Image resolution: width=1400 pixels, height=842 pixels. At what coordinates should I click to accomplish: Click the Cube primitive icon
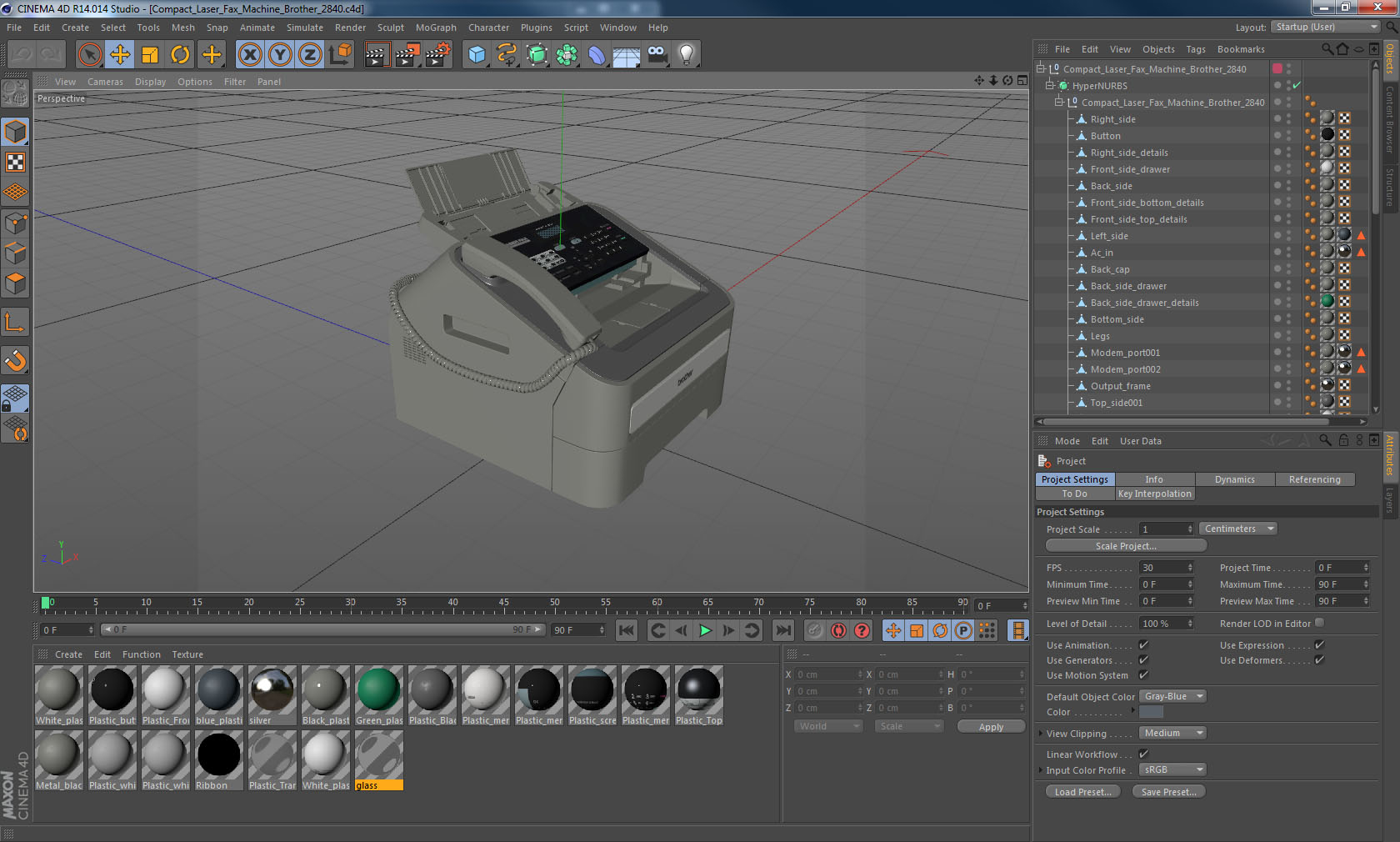point(476,54)
